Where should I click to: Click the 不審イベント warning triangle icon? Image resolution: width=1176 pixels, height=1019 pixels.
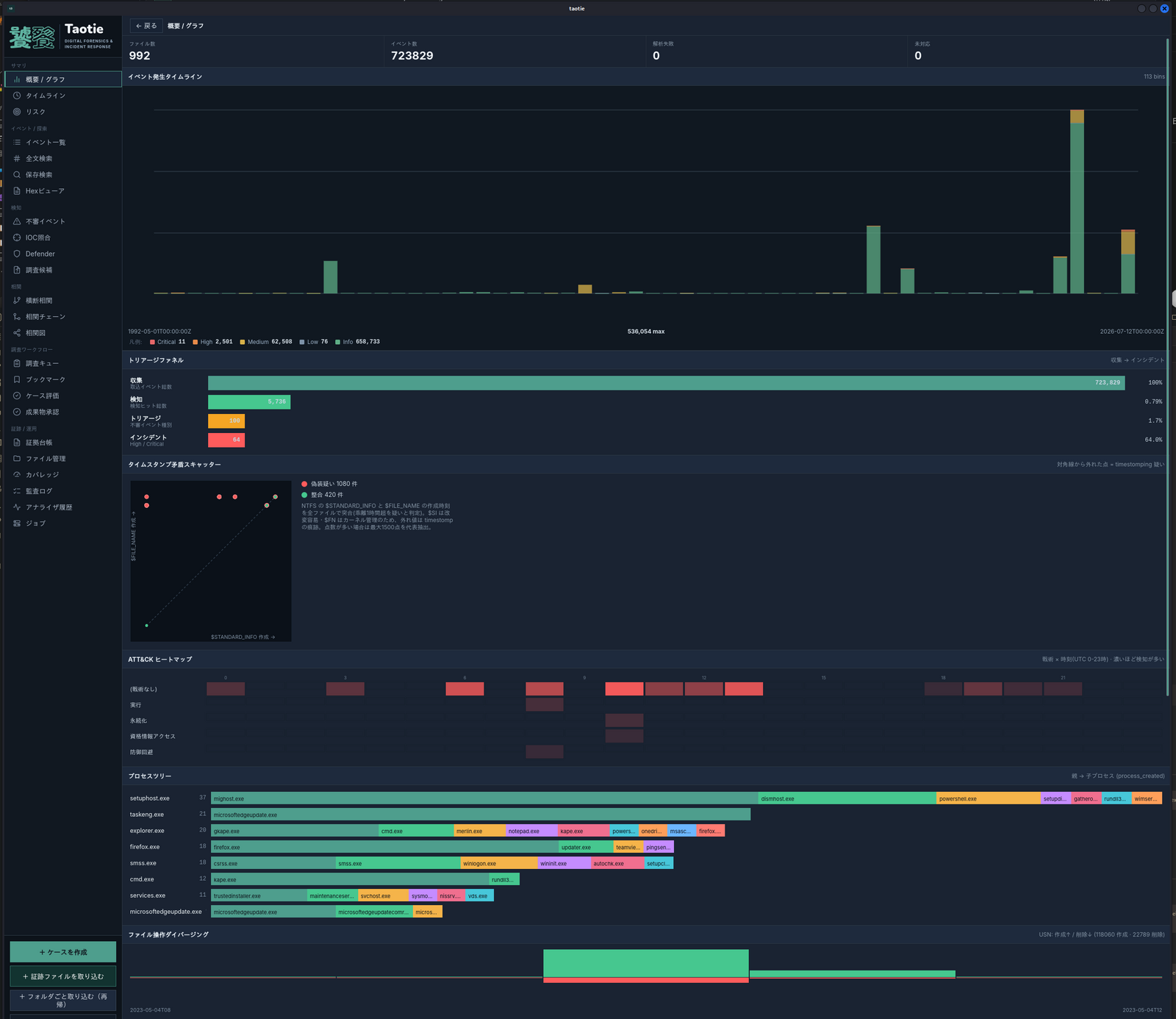click(x=17, y=221)
